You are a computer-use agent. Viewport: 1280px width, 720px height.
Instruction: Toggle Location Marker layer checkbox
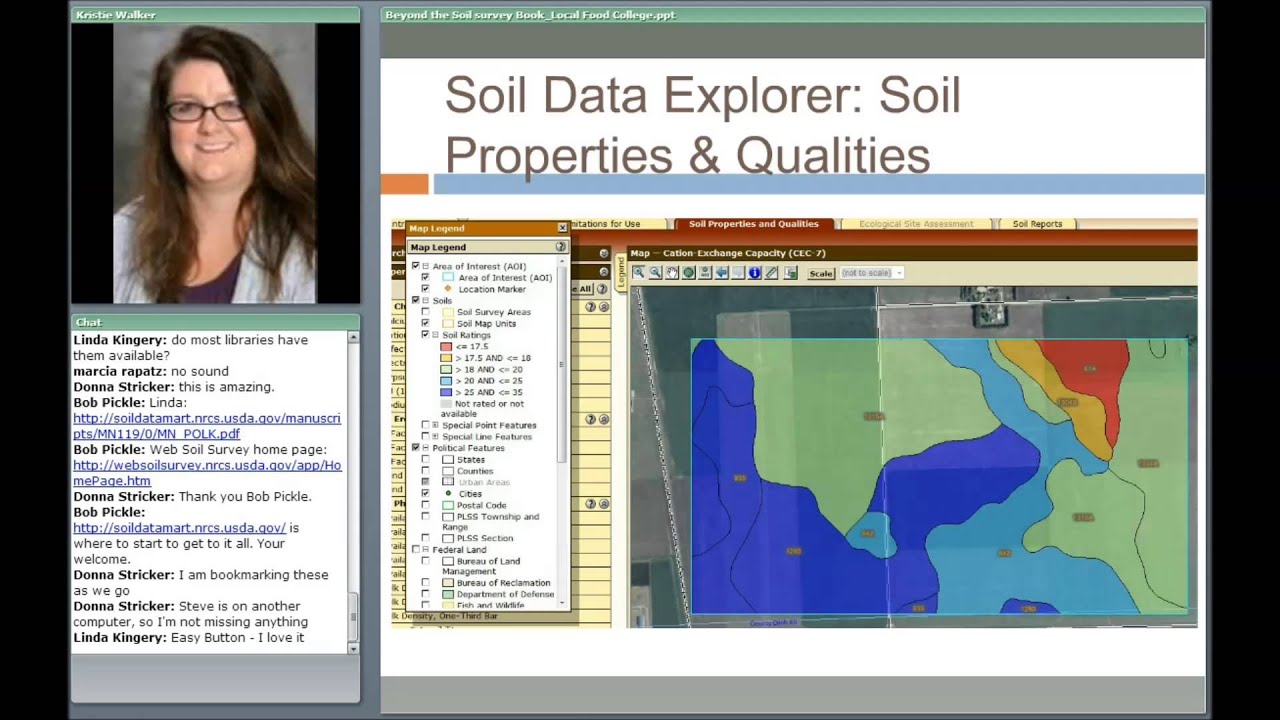(x=425, y=289)
